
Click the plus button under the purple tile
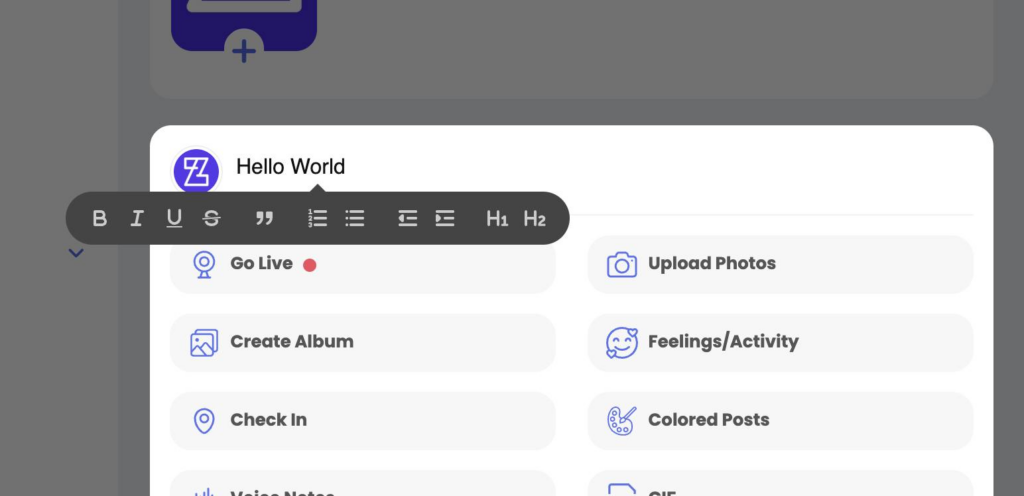[243, 49]
